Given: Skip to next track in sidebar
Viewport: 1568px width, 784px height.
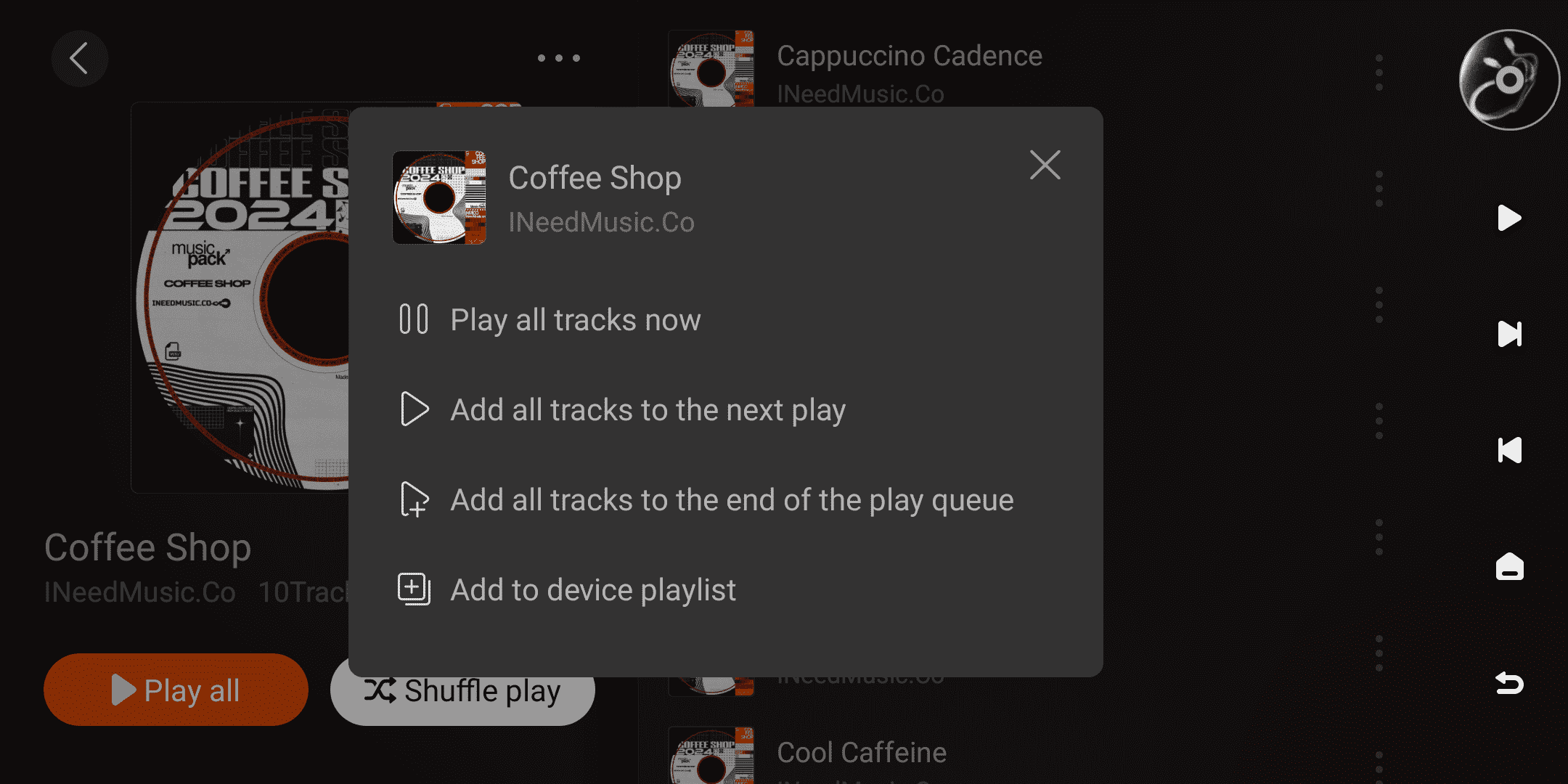Looking at the screenshot, I should (1509, 334).
